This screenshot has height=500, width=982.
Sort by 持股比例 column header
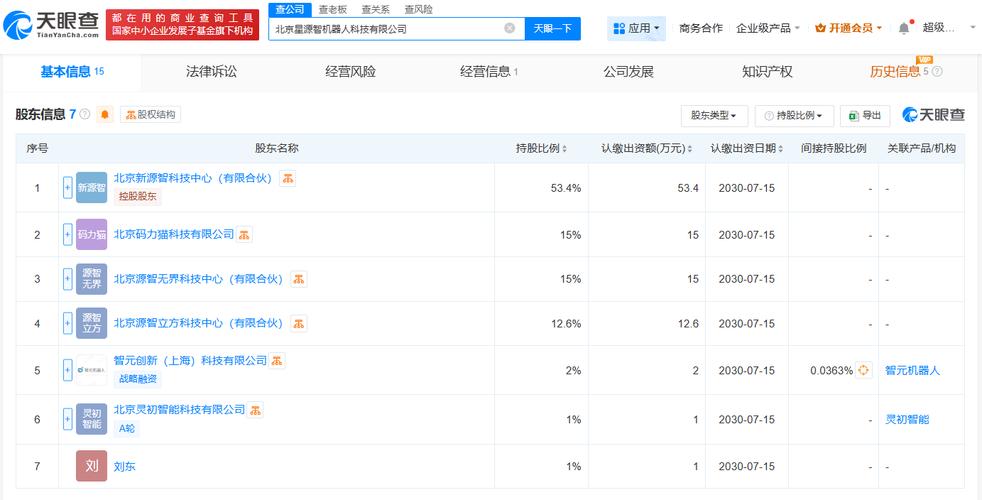541,148
